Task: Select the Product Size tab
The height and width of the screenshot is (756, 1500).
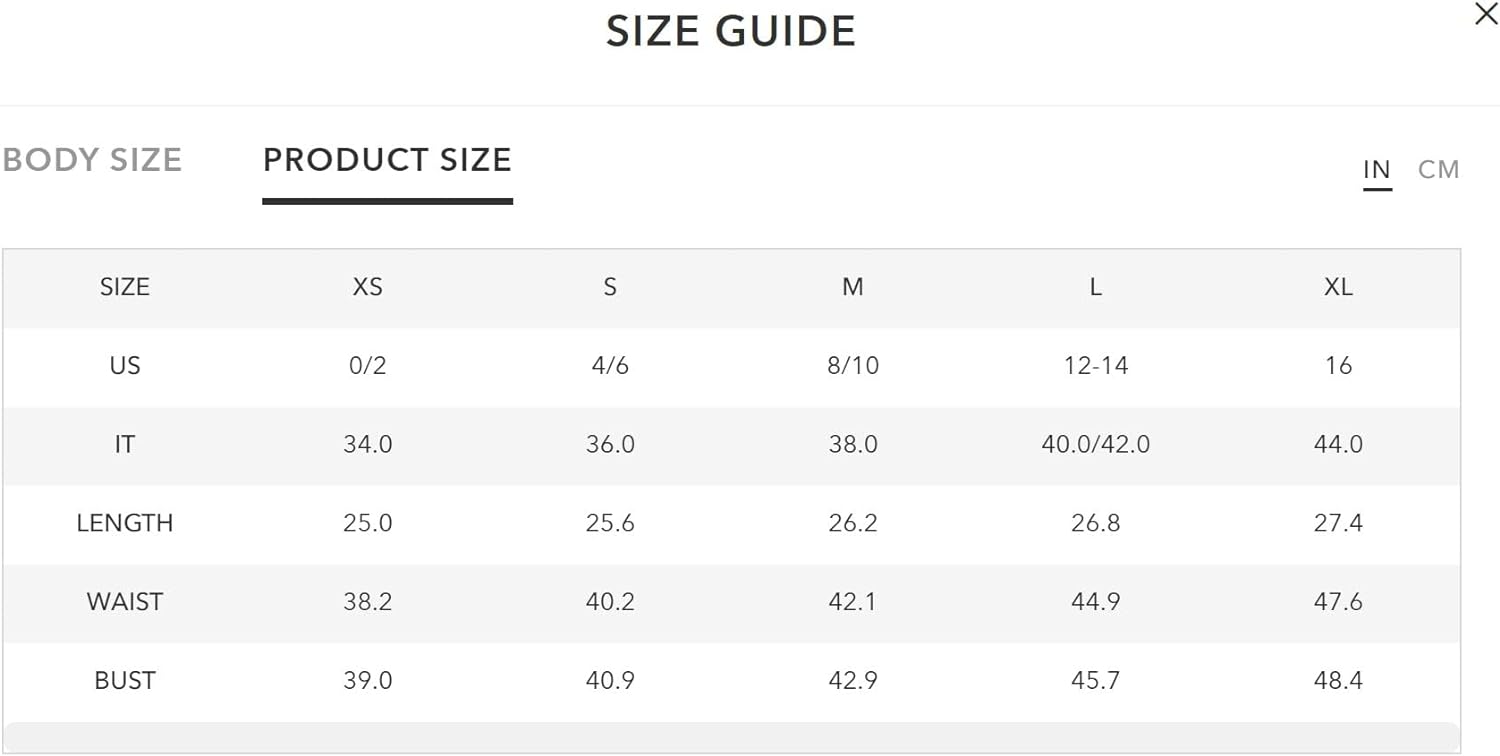Action: tap(387, 160)
